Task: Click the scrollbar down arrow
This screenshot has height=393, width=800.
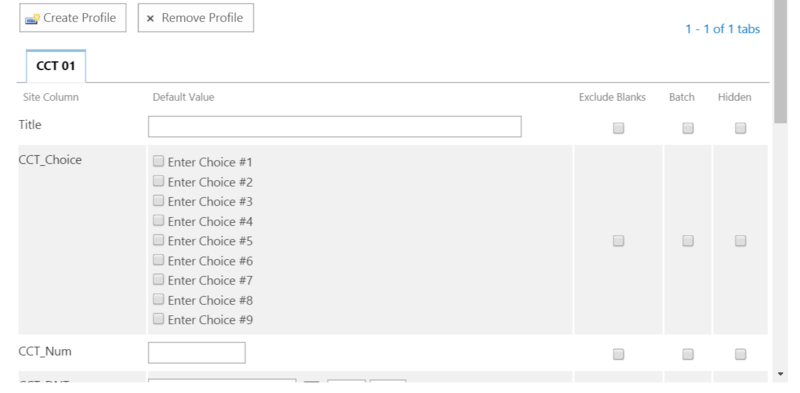Action: point(780,375)
